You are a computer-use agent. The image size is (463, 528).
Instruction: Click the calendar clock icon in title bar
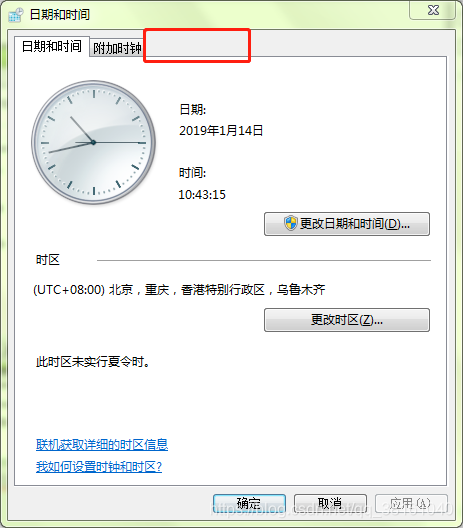click(x=15, y=14)
